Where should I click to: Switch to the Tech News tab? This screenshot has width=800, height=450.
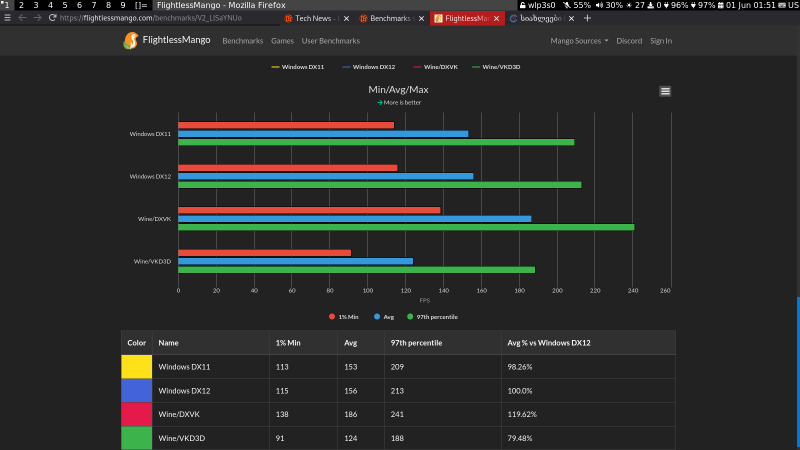315,19
